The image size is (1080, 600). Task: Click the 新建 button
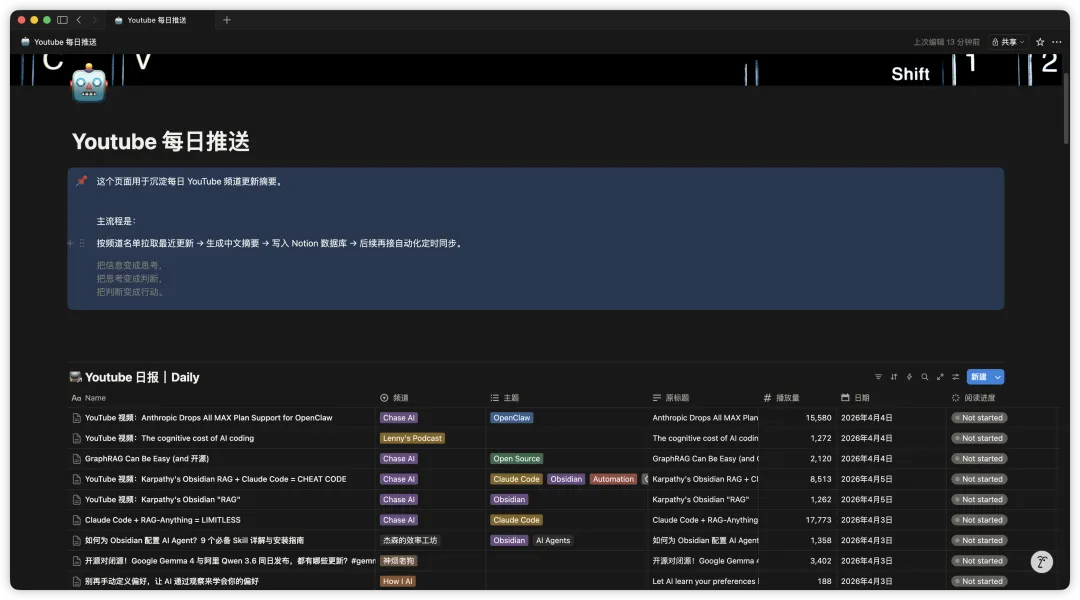coord(979,377)
